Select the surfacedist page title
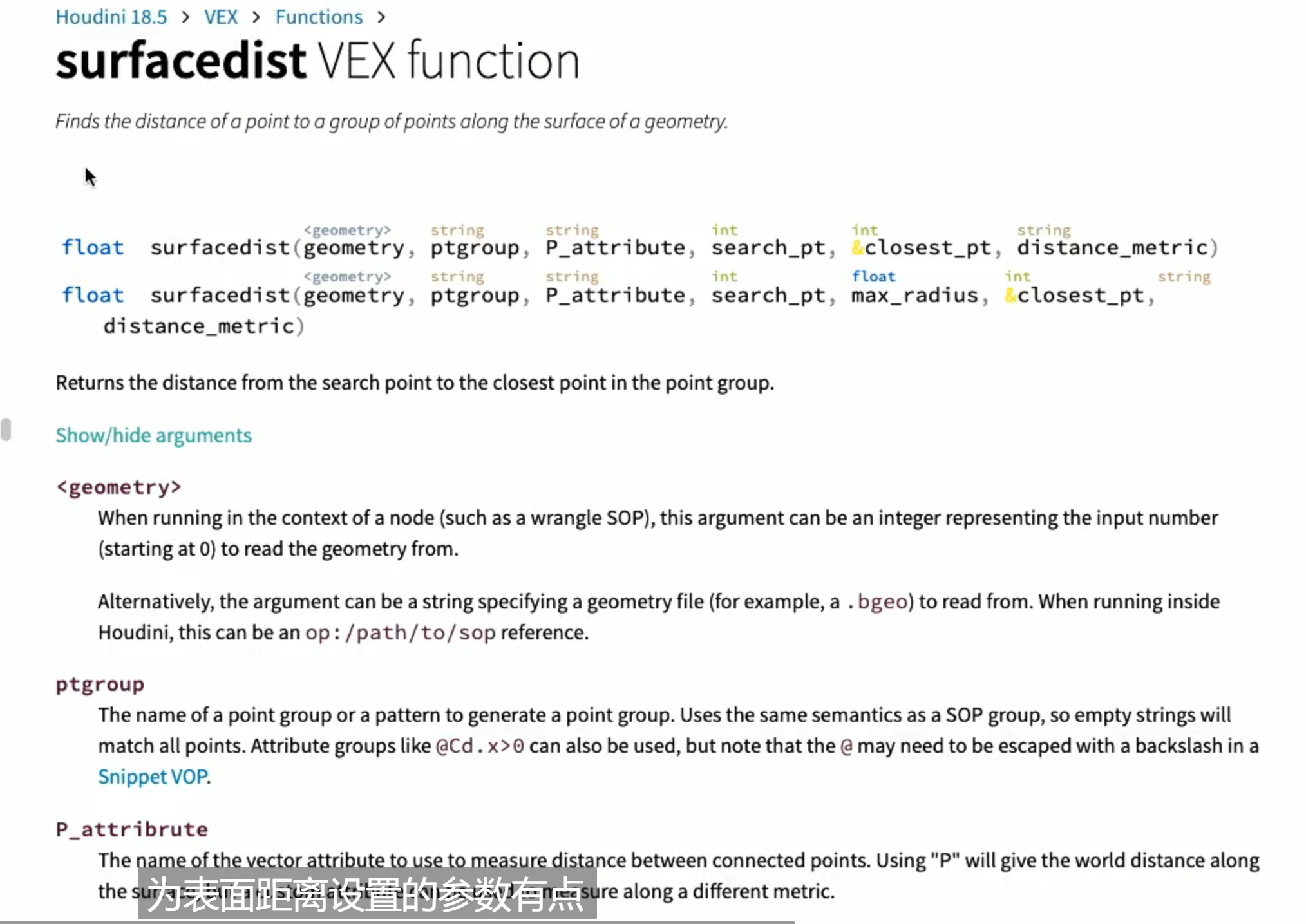 [181, 61]
